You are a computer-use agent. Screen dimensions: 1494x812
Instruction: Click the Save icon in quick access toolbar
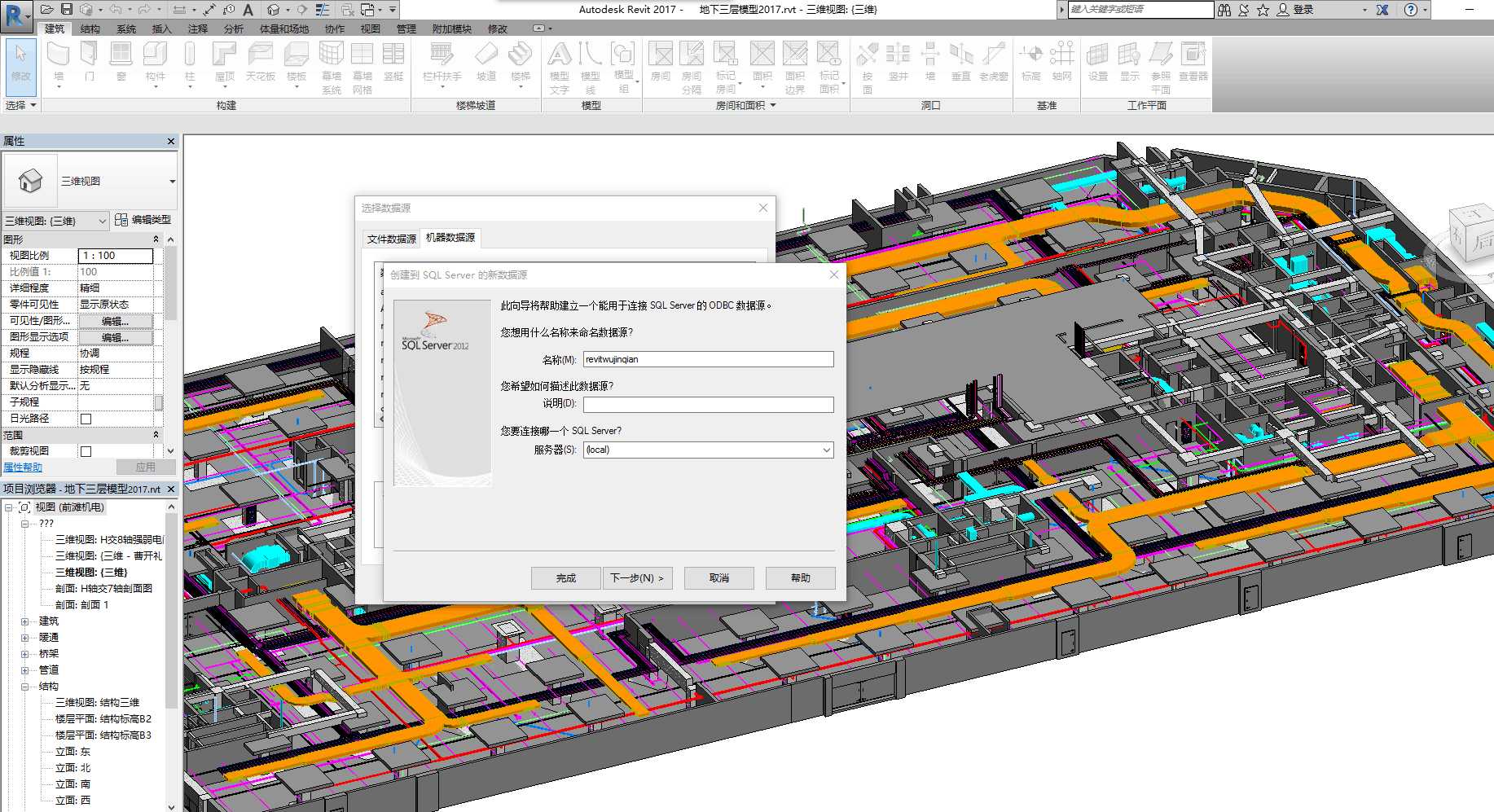pos(67,10)
